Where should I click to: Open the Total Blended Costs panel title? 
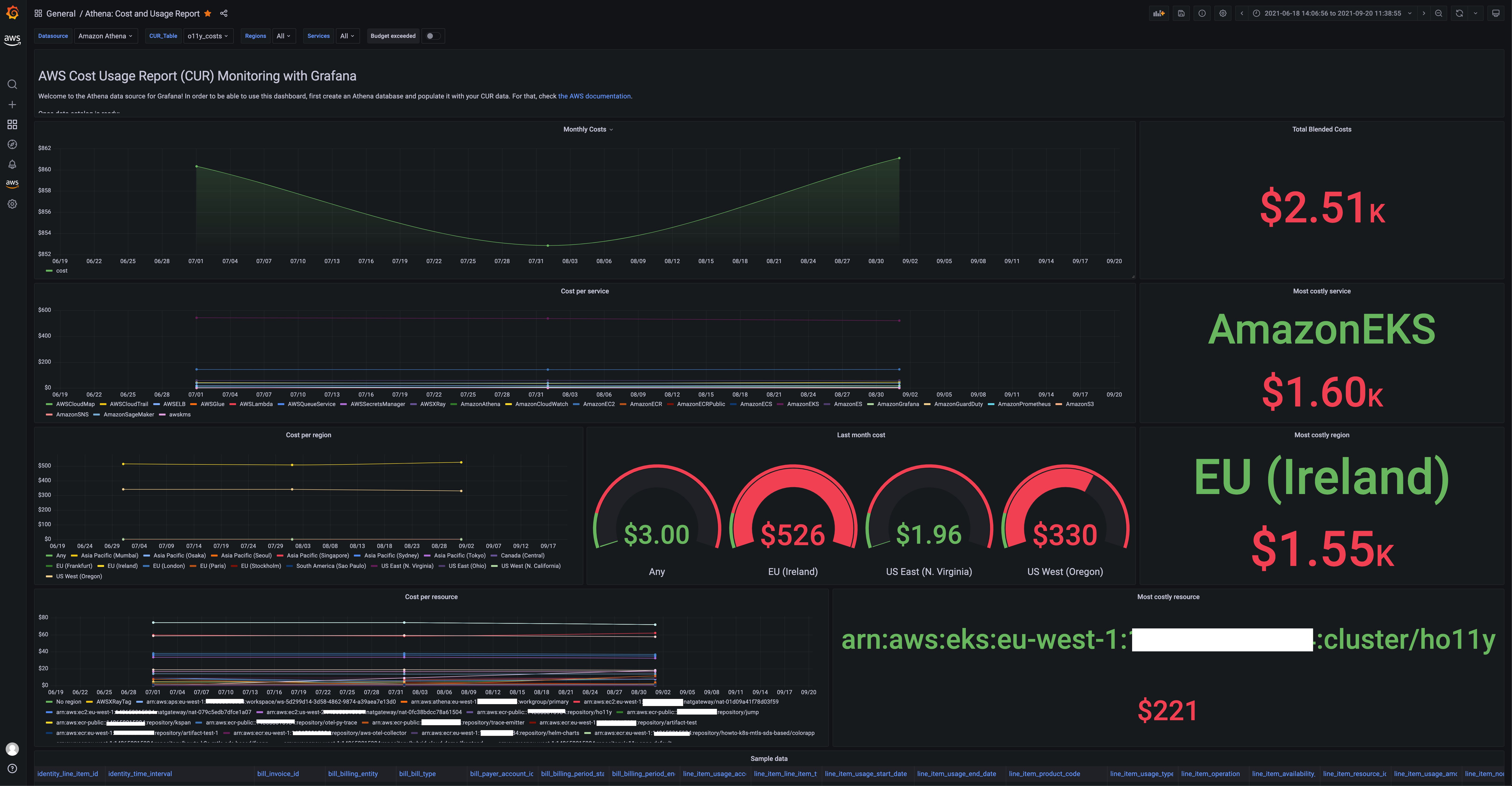tap(1321, 129)
